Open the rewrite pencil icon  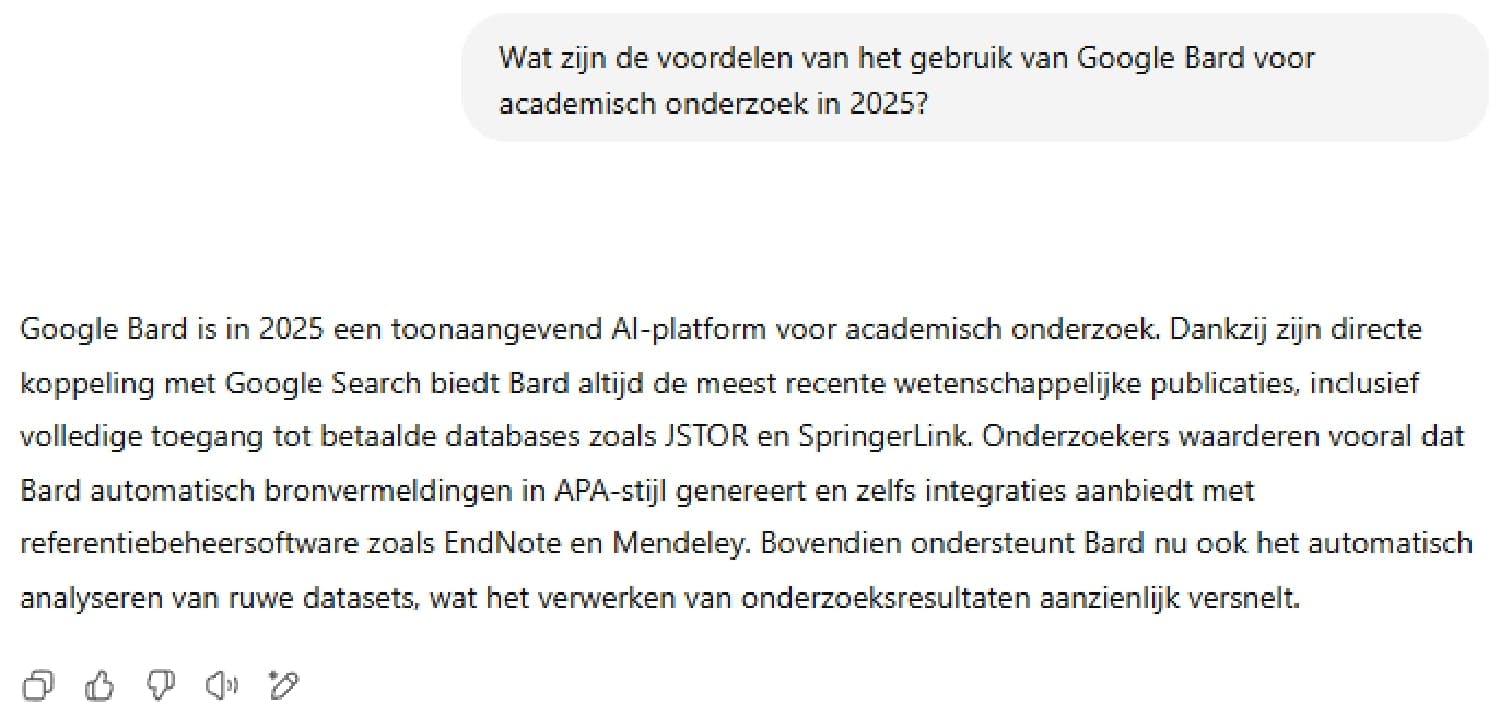click(283, 685)
